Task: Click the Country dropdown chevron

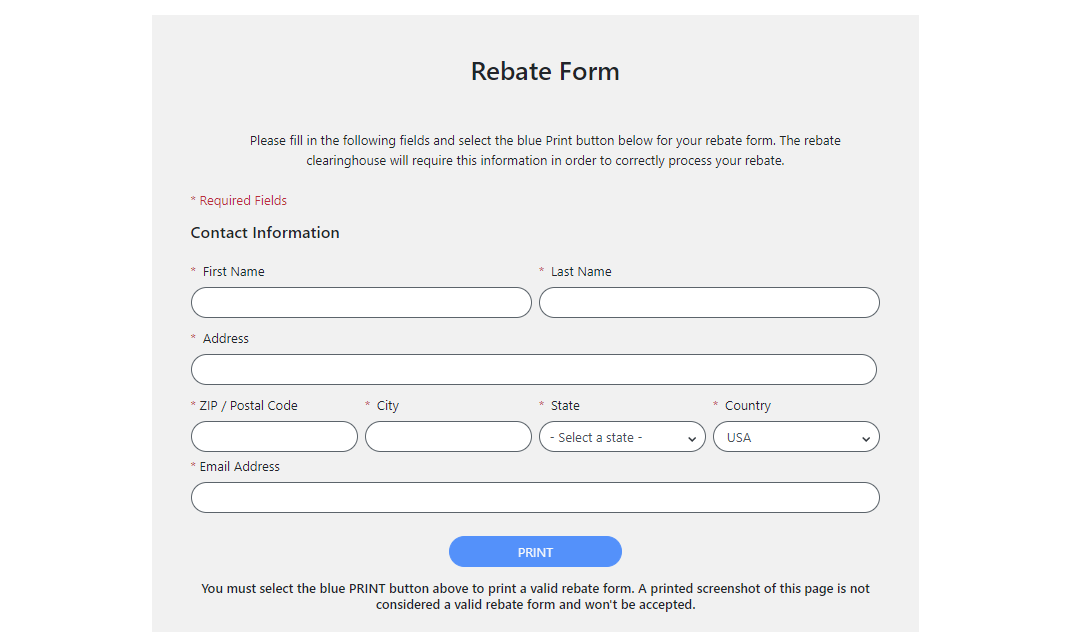Action: coord(865,437)
